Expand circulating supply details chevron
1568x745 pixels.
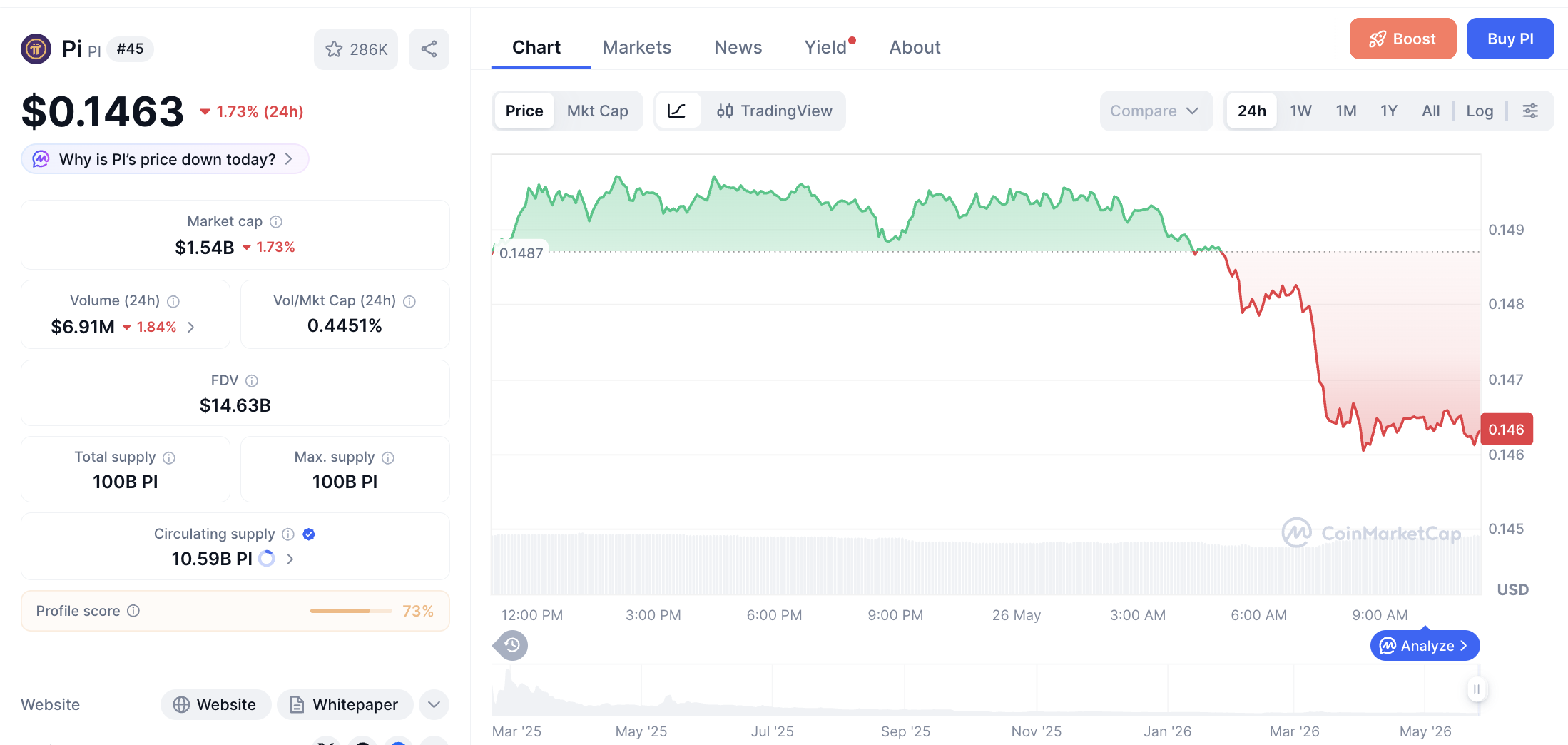point(290,559)
